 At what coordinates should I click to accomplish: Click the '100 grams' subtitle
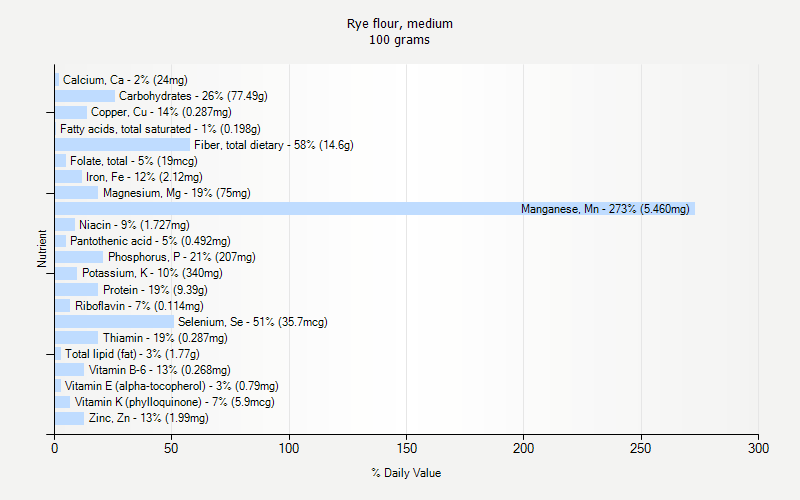[x=399, y=40]
